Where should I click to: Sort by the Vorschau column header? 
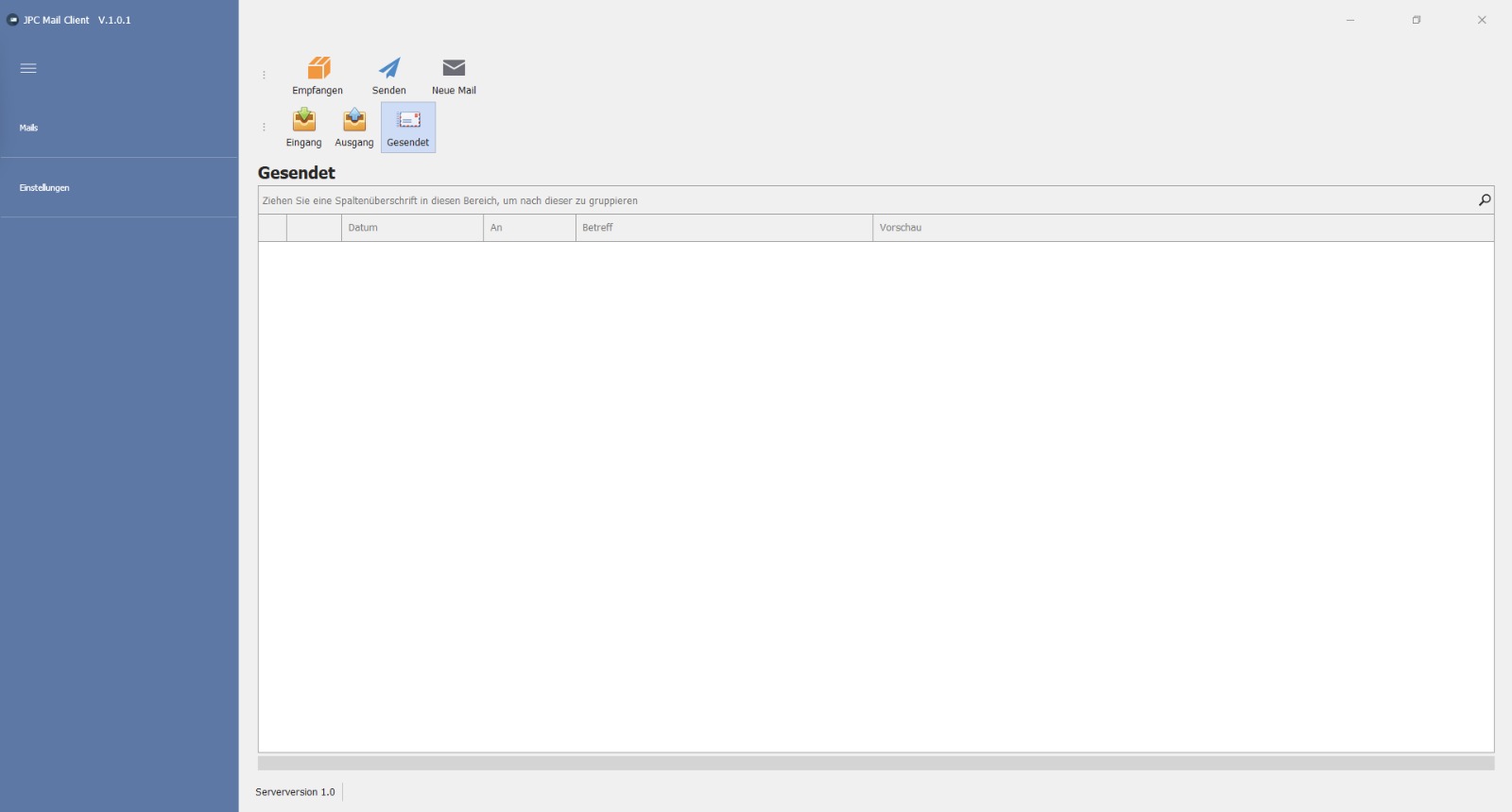pos(1181,228)
